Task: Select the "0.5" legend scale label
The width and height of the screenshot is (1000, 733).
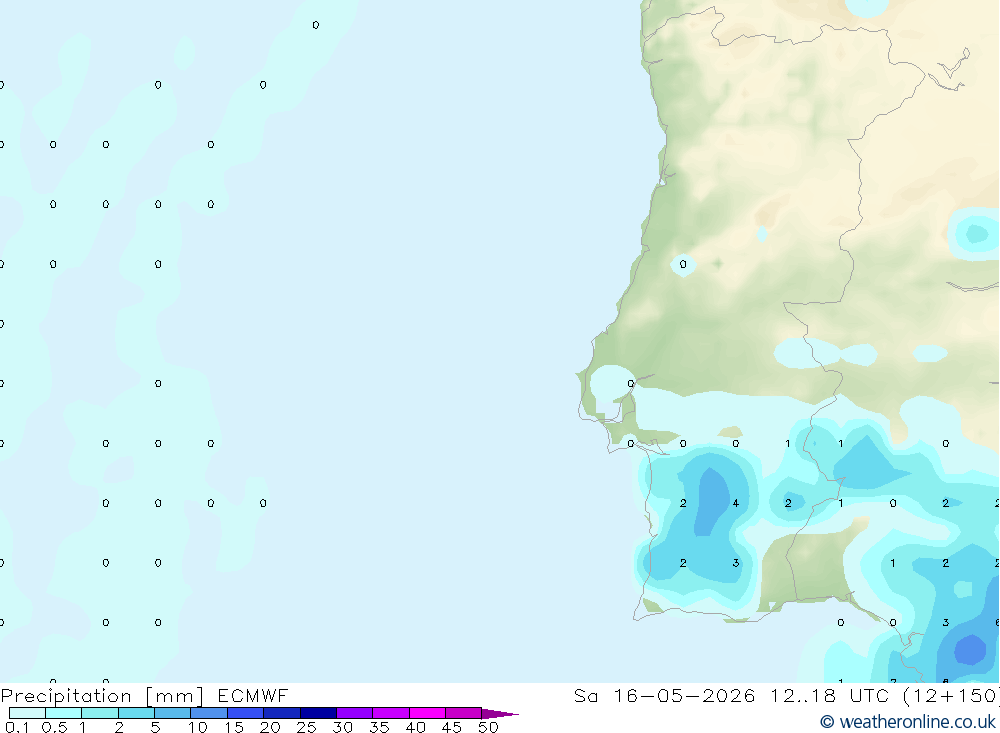Action: click(54, 727)
